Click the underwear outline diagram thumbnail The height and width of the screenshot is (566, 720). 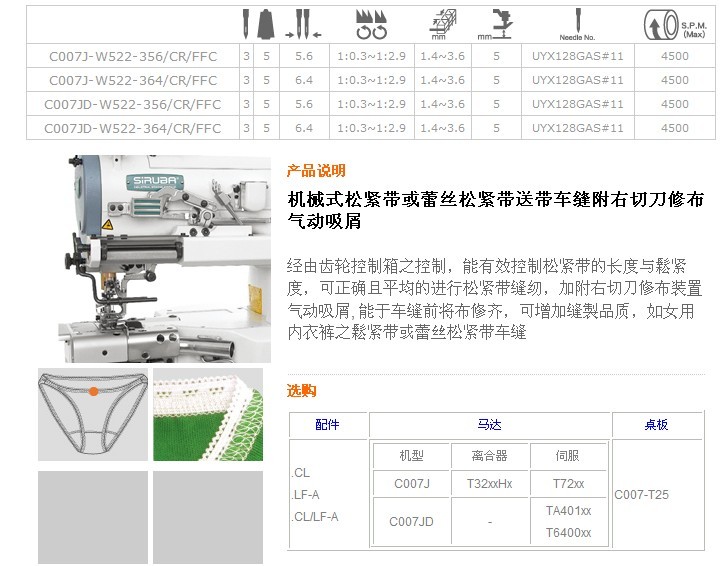pos(92,414)
